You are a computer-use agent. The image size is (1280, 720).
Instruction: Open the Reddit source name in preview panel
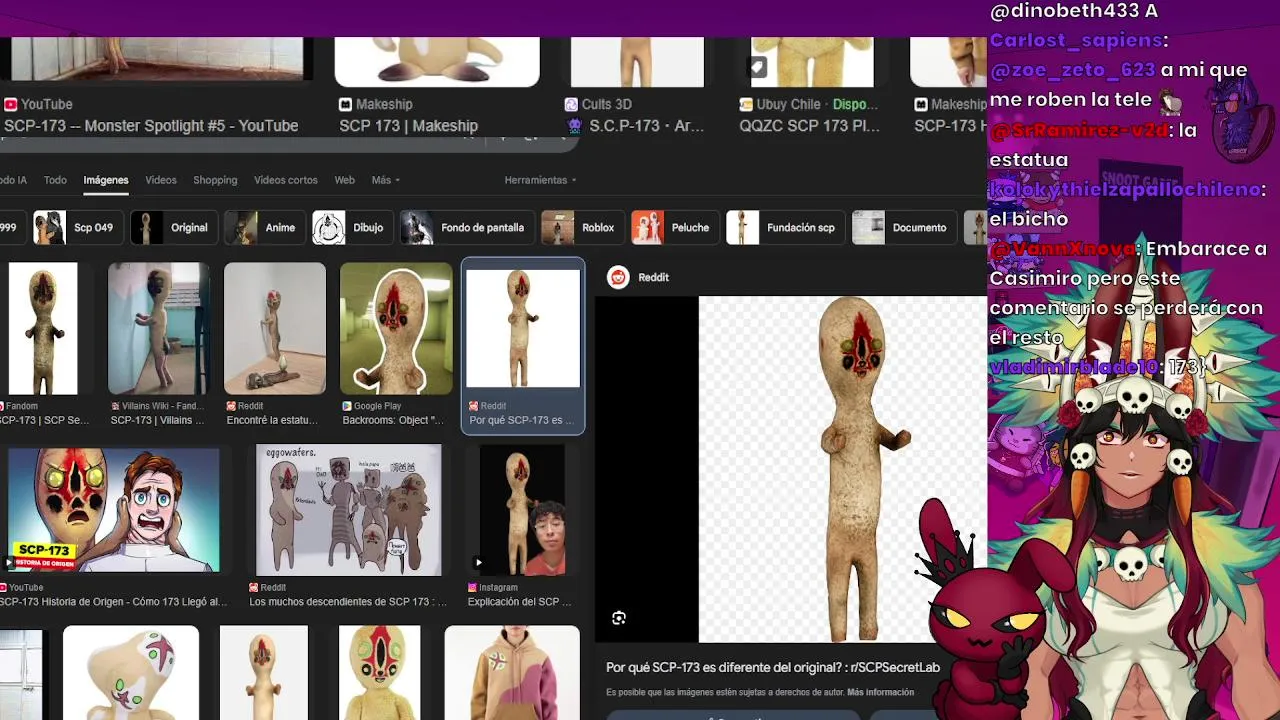653,277
